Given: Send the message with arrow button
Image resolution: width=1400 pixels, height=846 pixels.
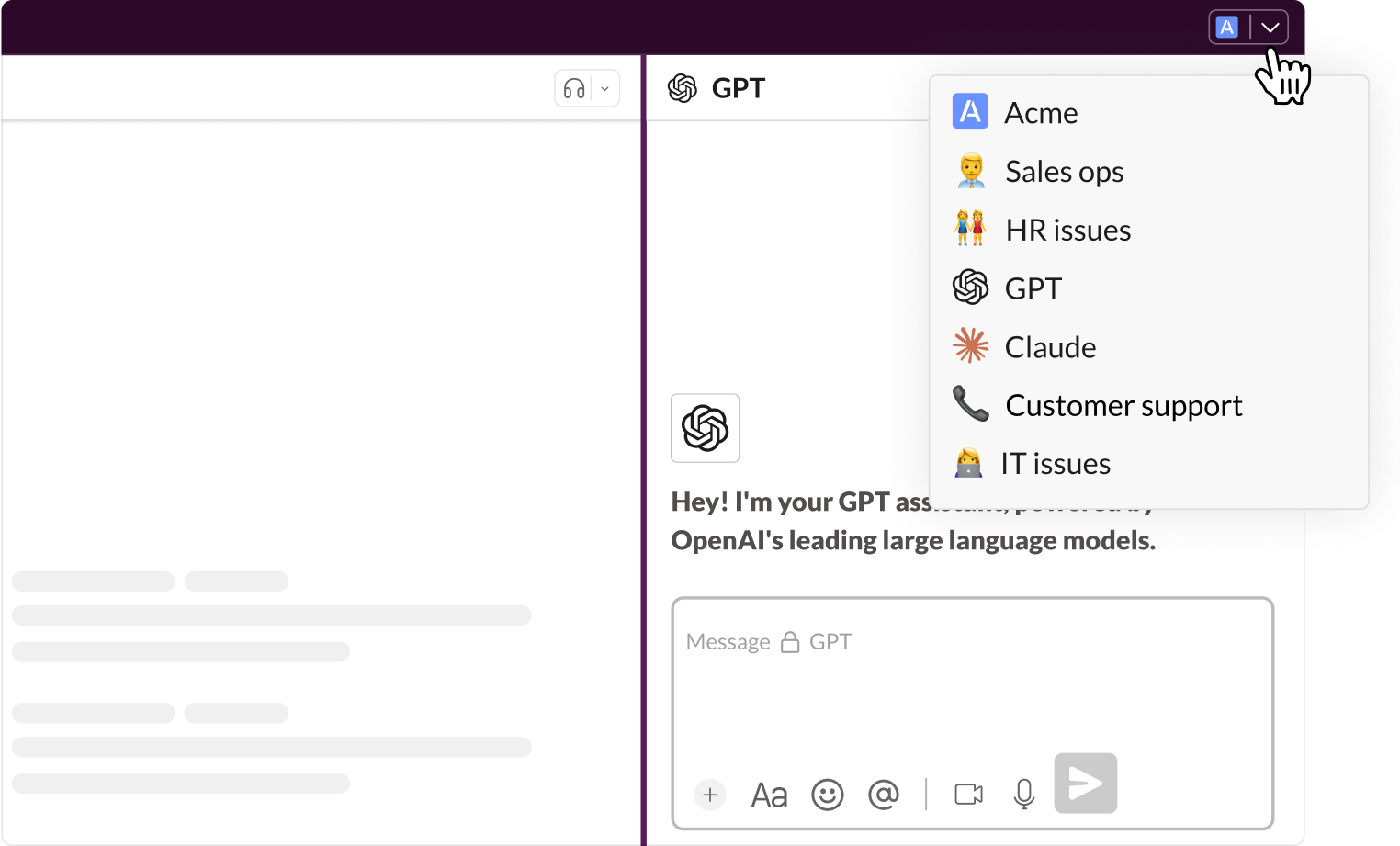Looking at the screenshot, I should point(1086,784).
